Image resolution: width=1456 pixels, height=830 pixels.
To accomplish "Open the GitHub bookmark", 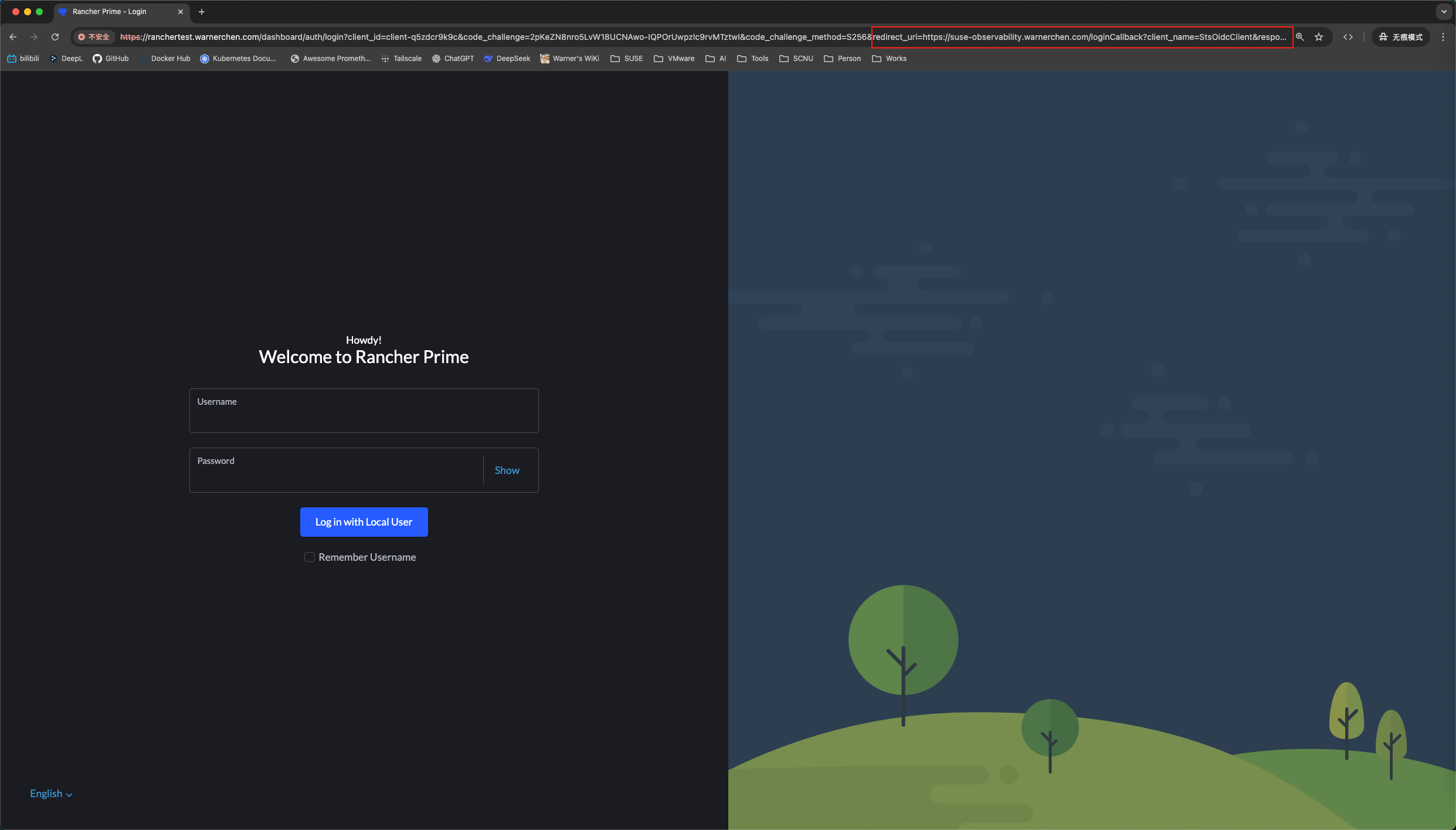I will pyautogui.click(x=111, y=59).
